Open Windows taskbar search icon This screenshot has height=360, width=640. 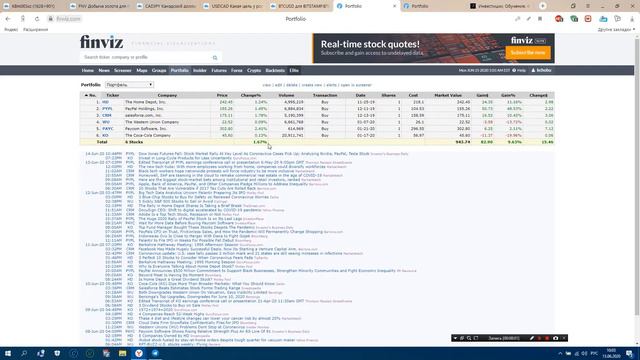pos(24,353)
